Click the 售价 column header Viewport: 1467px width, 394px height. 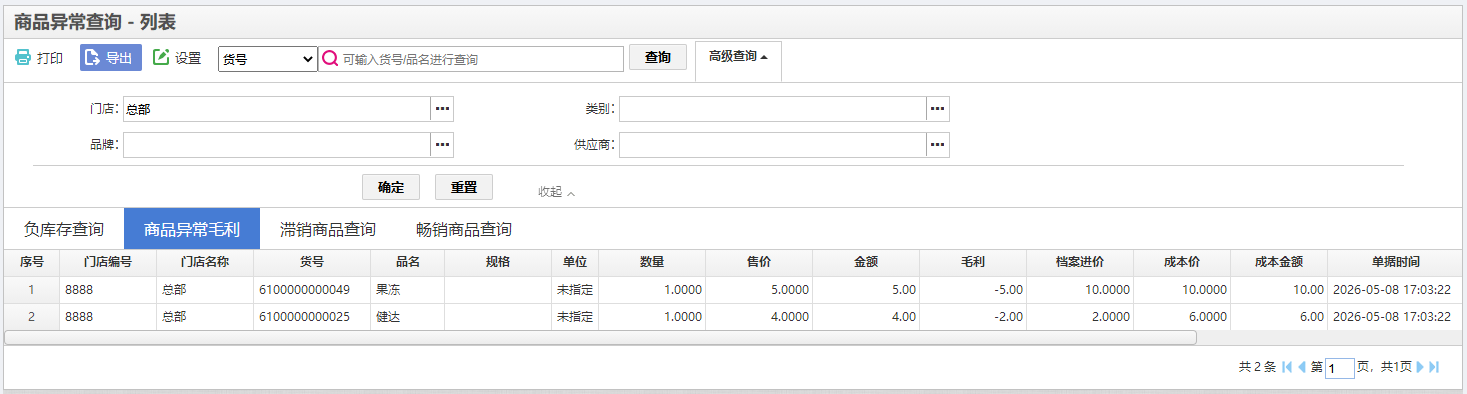coord(759,262)
